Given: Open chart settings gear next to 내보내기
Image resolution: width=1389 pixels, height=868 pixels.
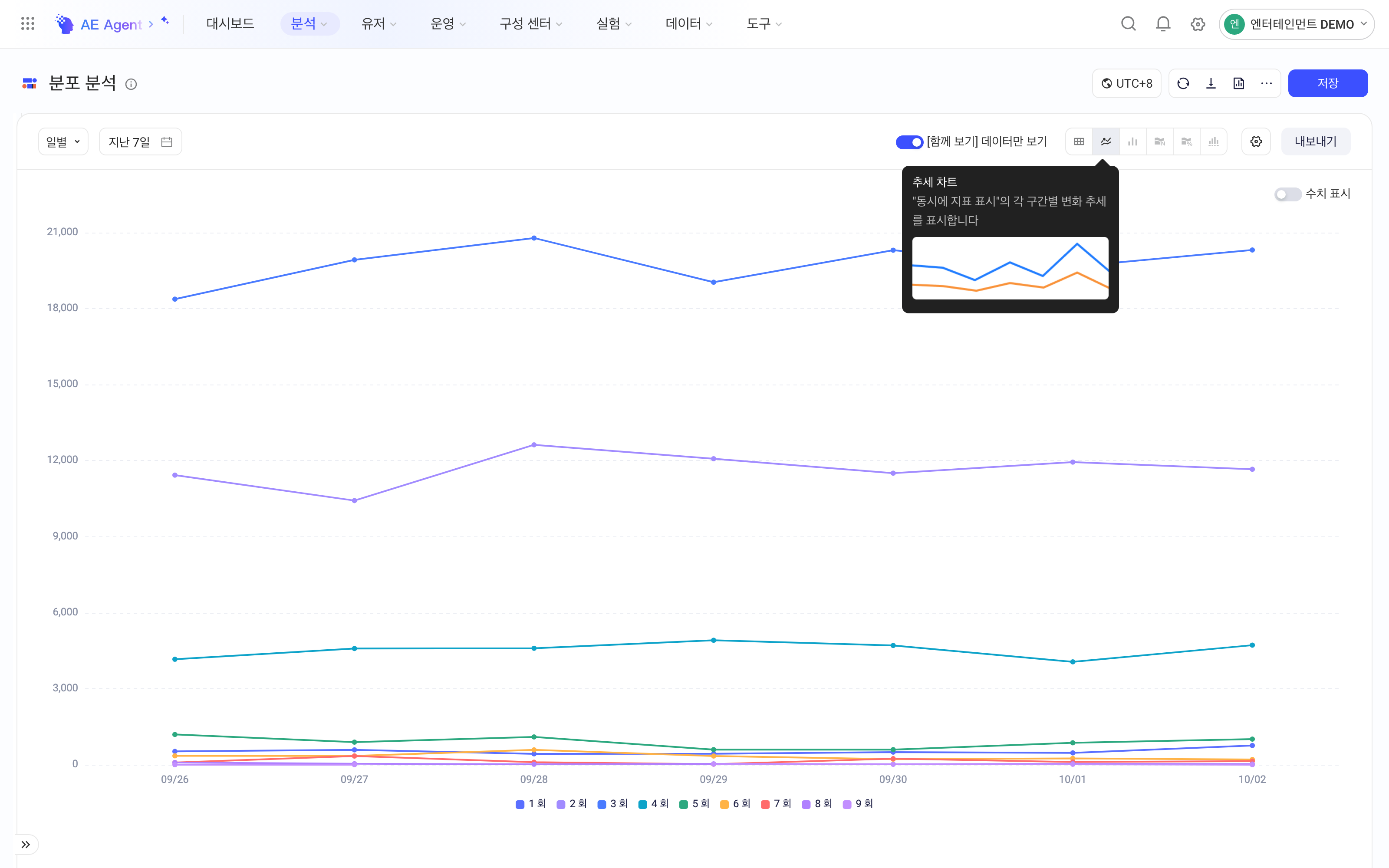Looking at the screenshot, I should tap(1256, 142).
